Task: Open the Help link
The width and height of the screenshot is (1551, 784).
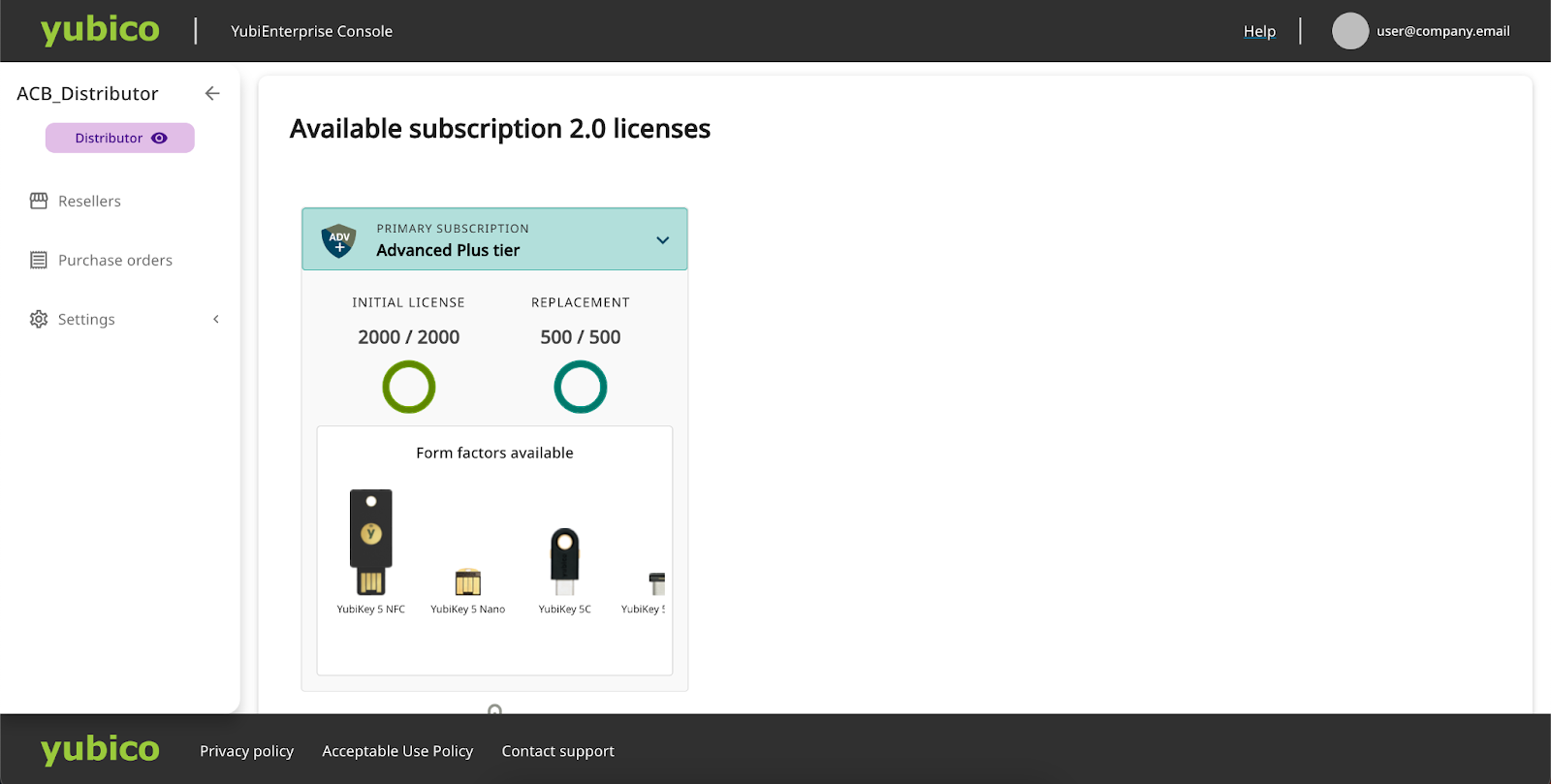Action: click(1259, 31)
